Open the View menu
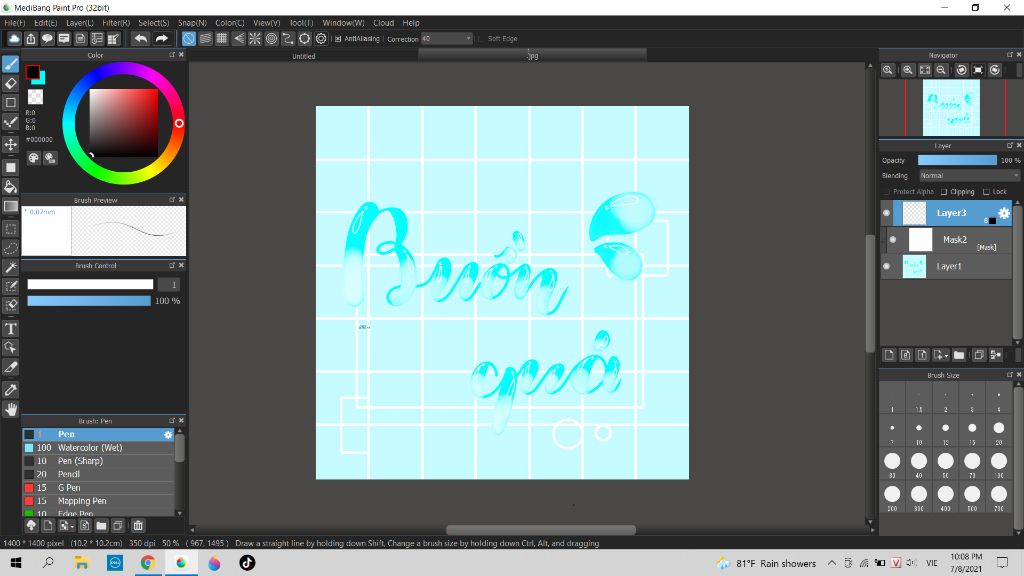The height and width of the screenshot is (576, 1024). pyautogui.click(x=266, y=23)
